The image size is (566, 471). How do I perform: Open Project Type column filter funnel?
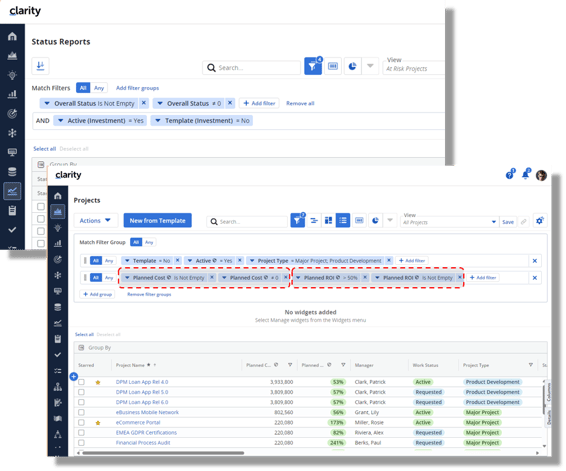point(531,365)
